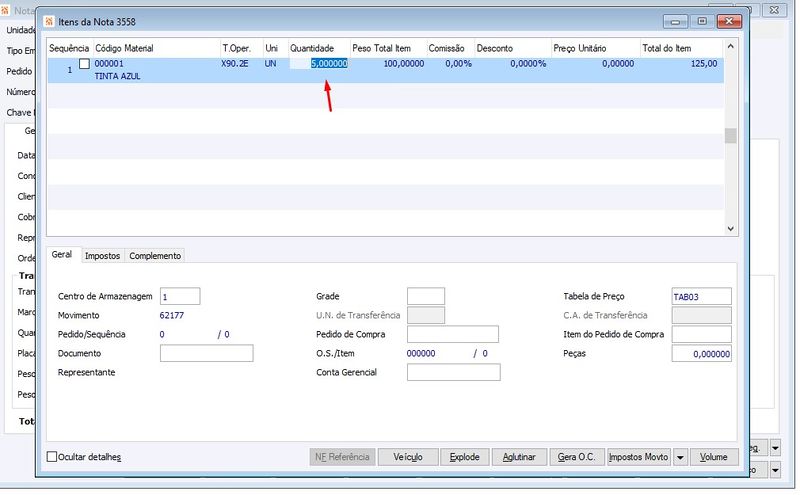Minimize the Itens da Nota window
800x495 pixels.
(675, 21)
